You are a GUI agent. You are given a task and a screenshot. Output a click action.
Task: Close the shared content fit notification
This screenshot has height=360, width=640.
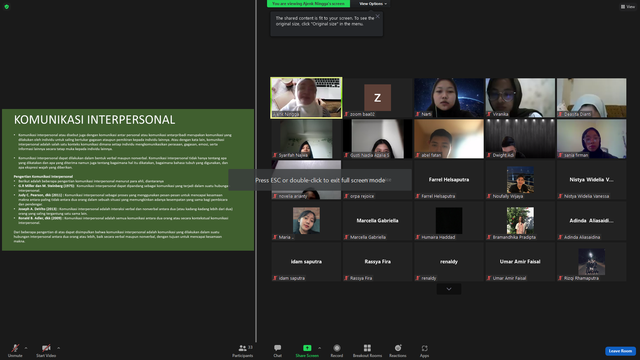[378, 16]
